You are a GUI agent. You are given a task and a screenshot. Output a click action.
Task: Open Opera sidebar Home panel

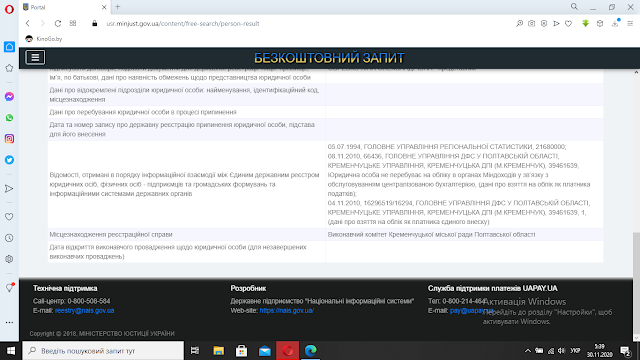click(x=9, y=47)
